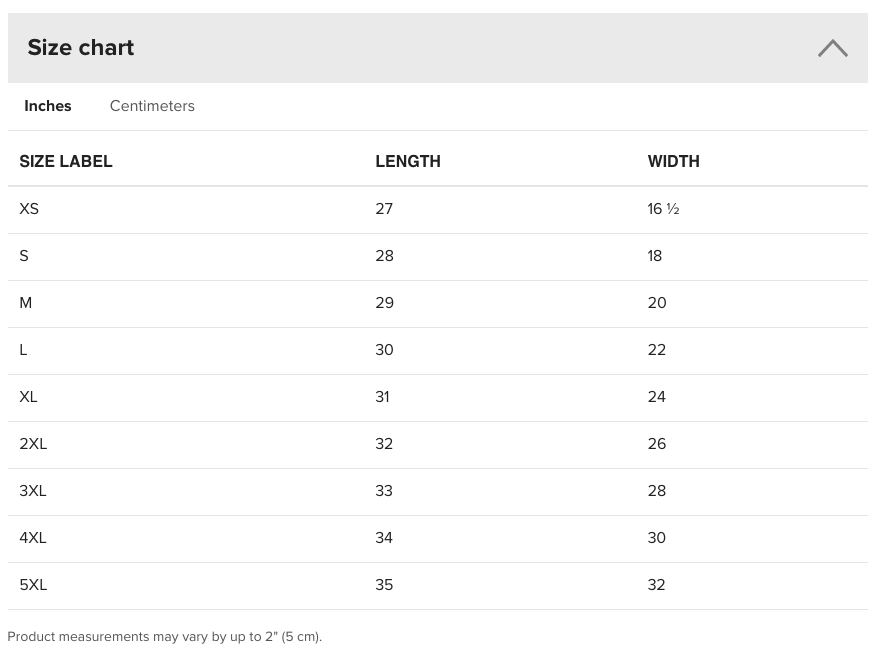Select the L size row label
879x672 pixels.
tap(23, 350)
